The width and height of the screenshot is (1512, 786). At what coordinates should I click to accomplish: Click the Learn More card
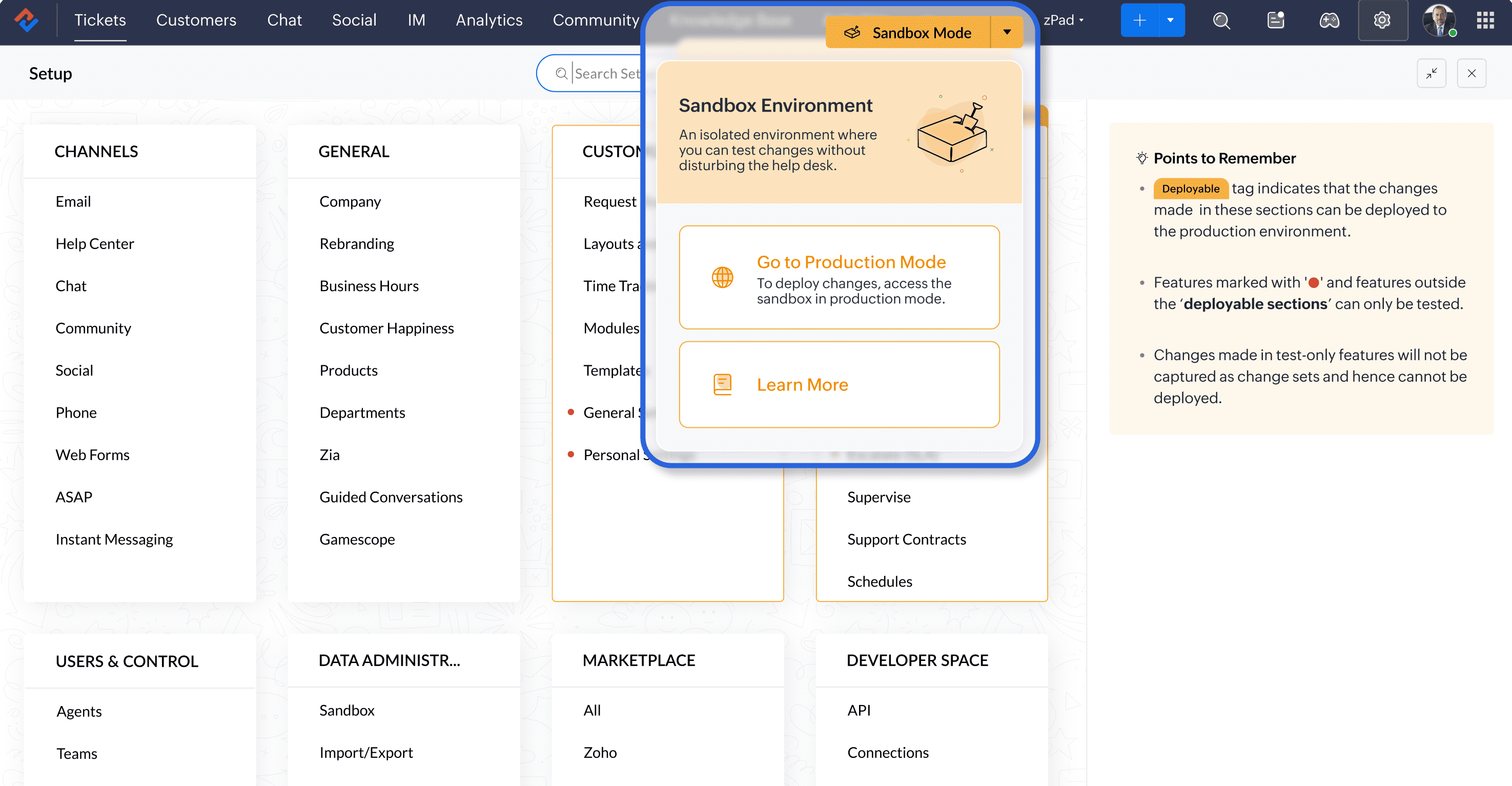point(839,385)
